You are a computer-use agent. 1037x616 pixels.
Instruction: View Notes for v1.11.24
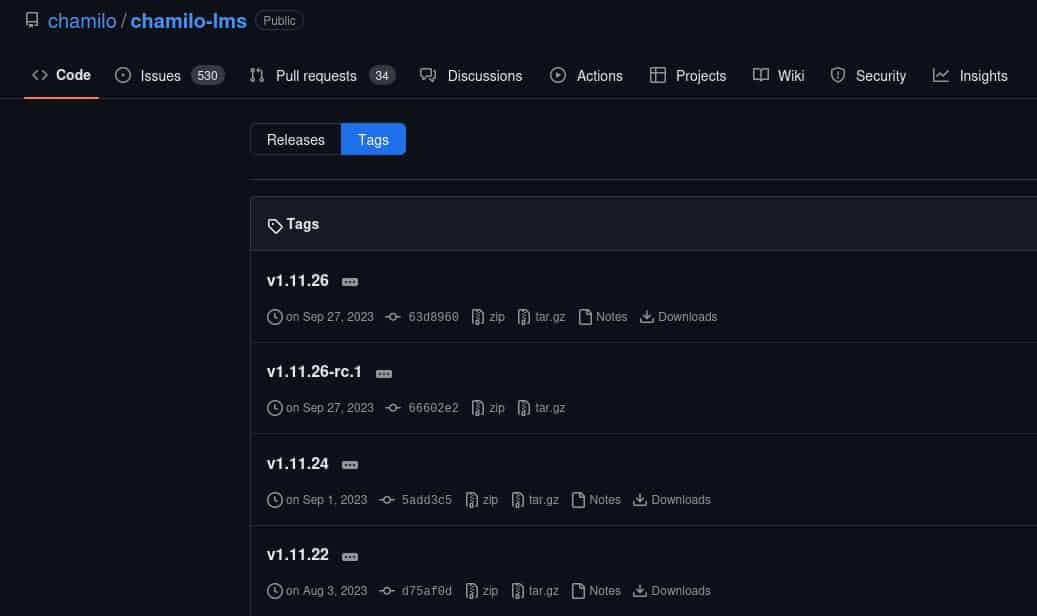[x=596, y=500]
